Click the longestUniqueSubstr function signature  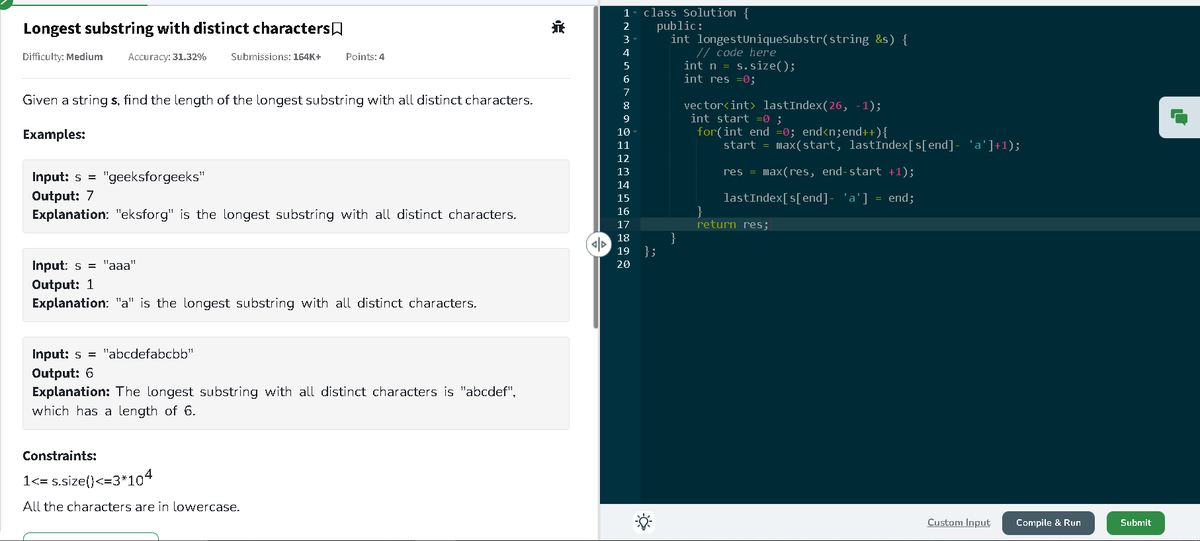point(789,39)
